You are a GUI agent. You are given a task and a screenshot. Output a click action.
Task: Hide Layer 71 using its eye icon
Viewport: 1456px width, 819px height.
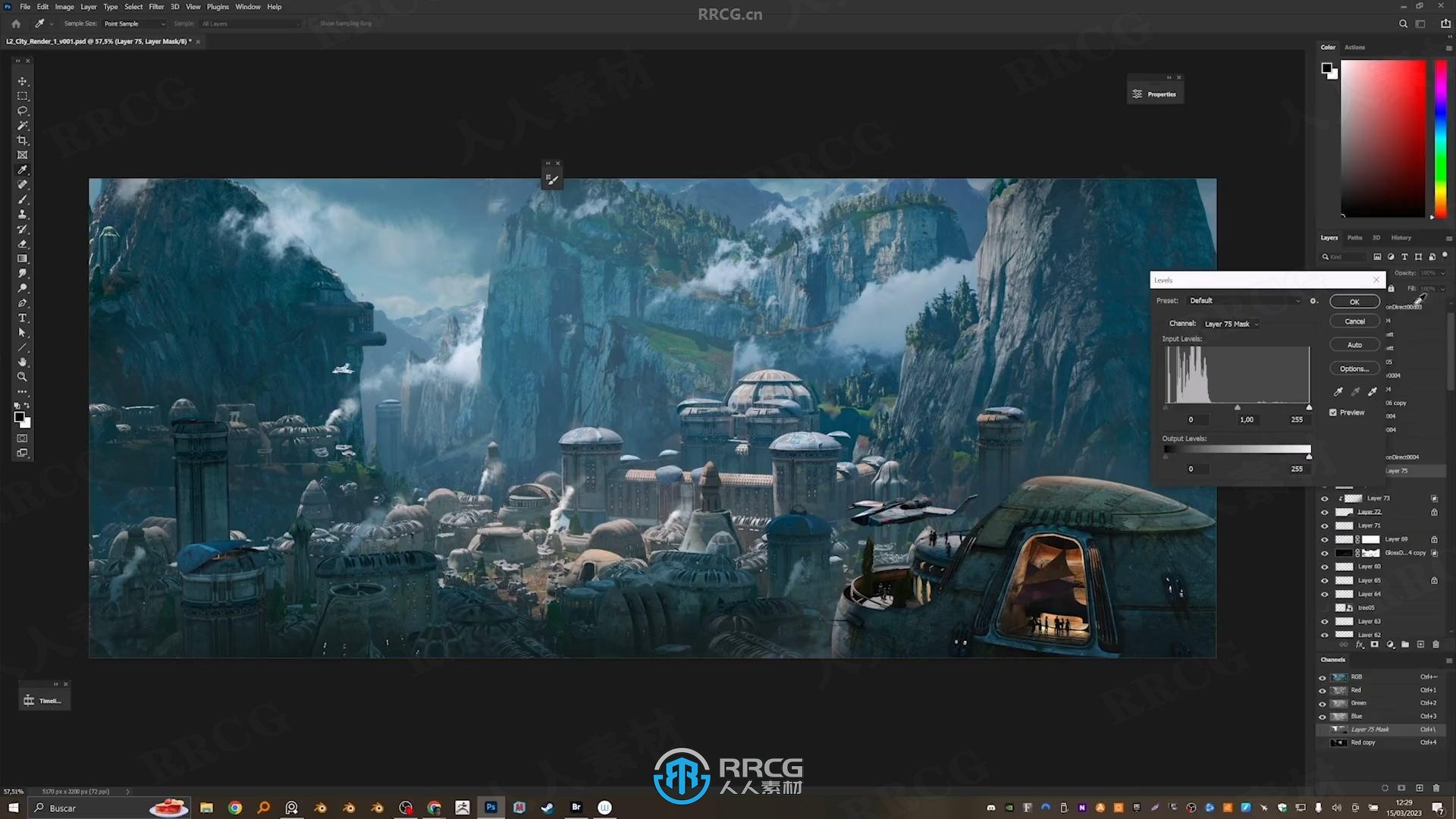[x=1325, y=526]
